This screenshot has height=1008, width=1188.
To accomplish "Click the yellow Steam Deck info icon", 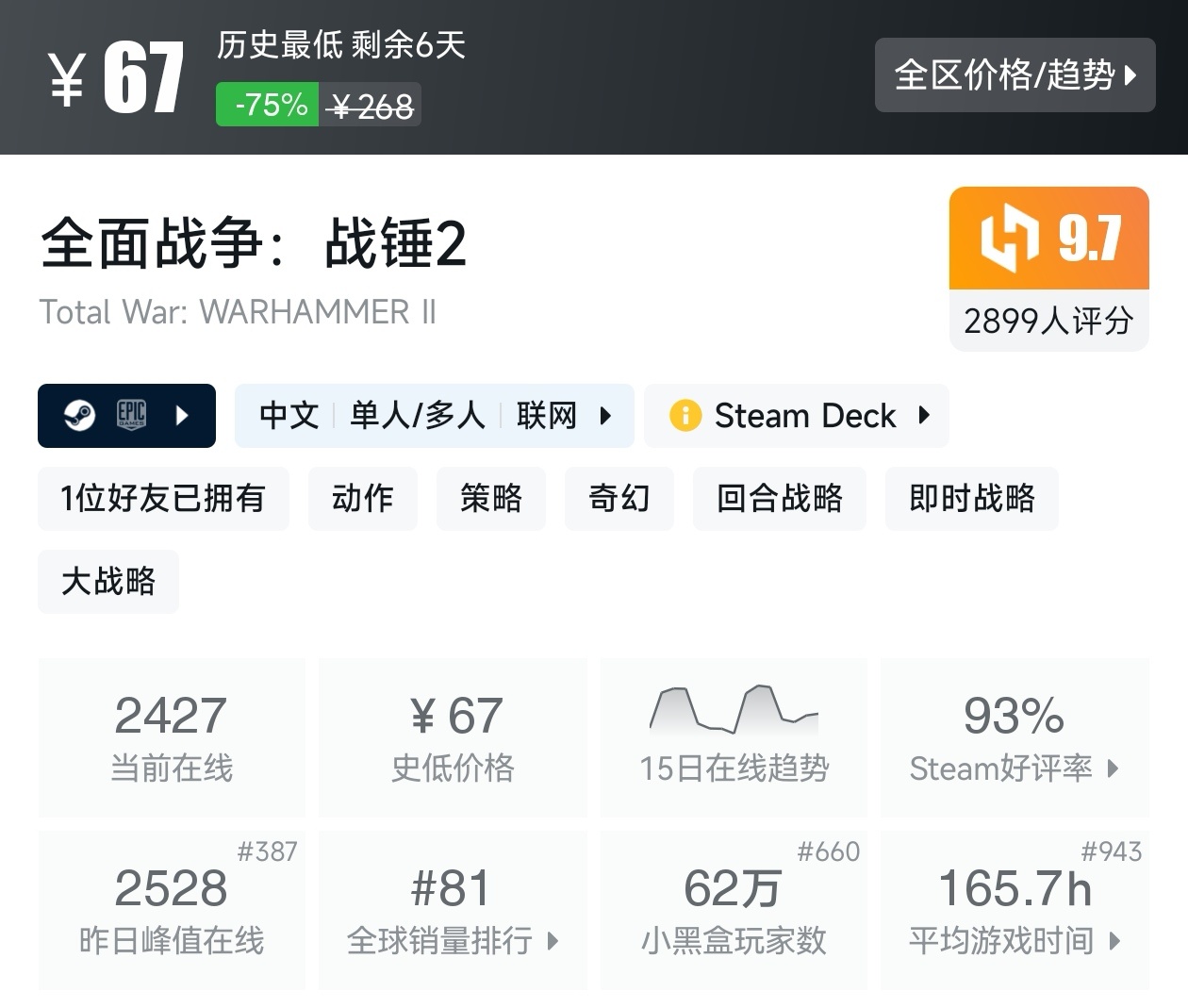I will 685,416.
